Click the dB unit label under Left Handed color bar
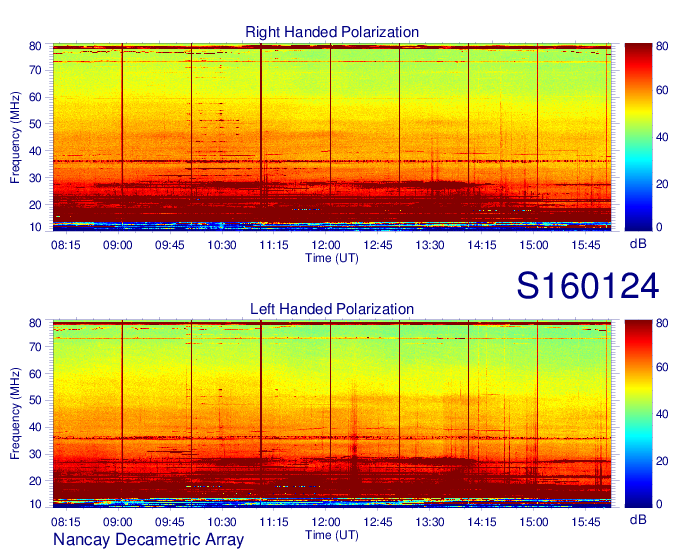 (638, 519)
